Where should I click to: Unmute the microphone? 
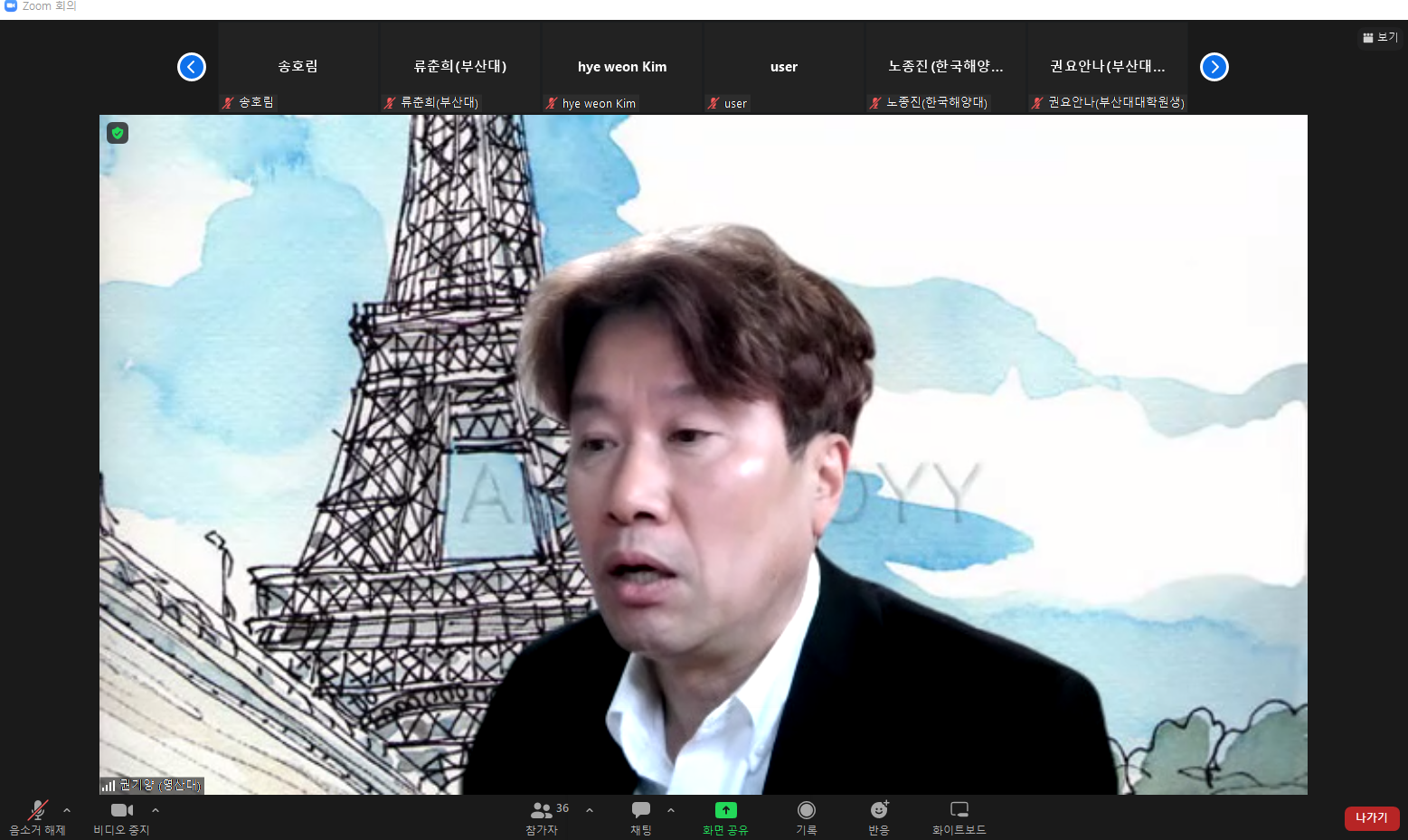(x=38, y=810)
